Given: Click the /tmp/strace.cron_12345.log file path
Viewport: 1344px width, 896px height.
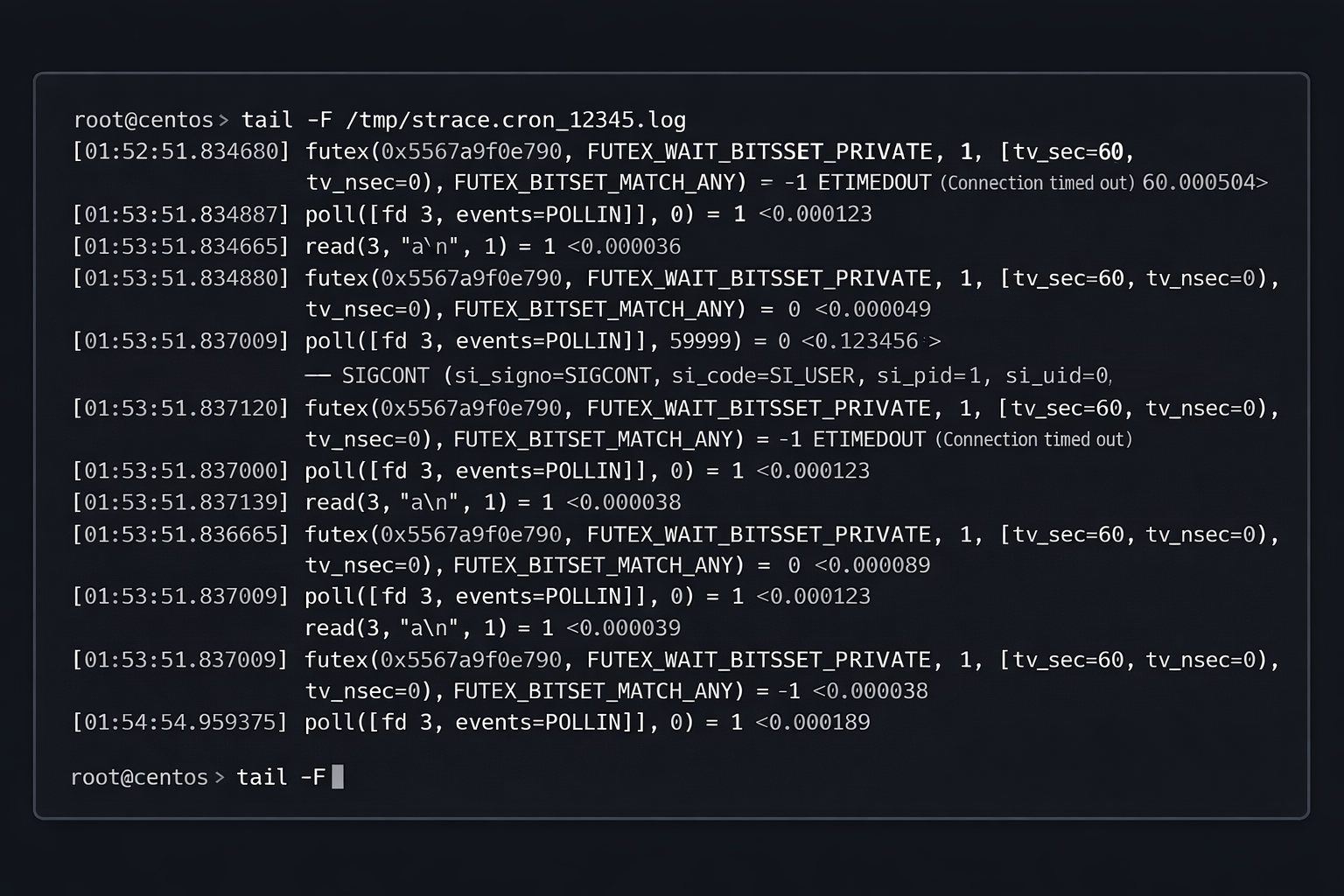Looking at the screenshot, I should pyautogui.click(x=516, y=120).
